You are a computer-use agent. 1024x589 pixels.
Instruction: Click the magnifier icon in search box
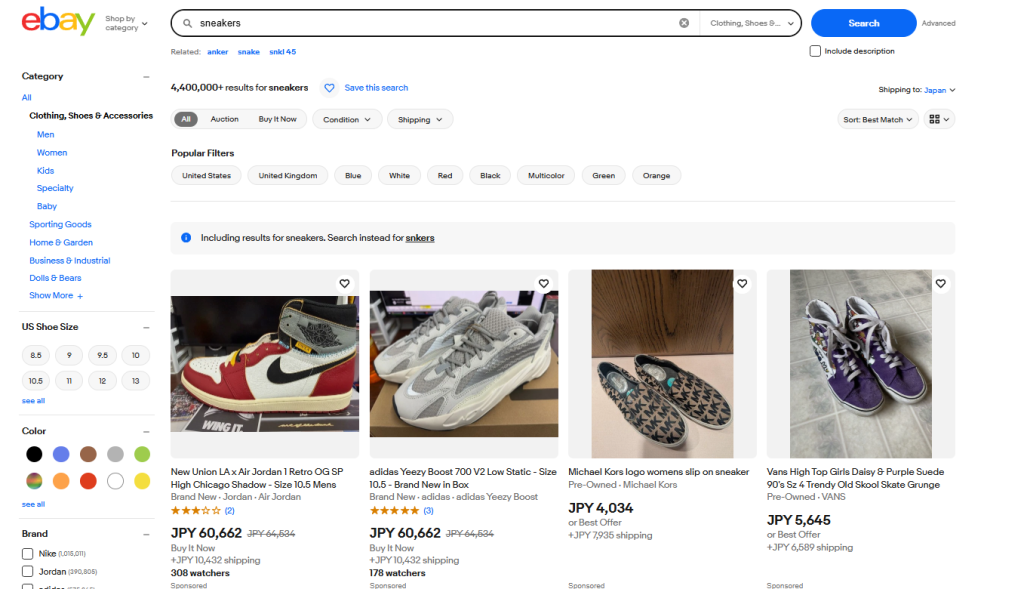pos(187,23)
